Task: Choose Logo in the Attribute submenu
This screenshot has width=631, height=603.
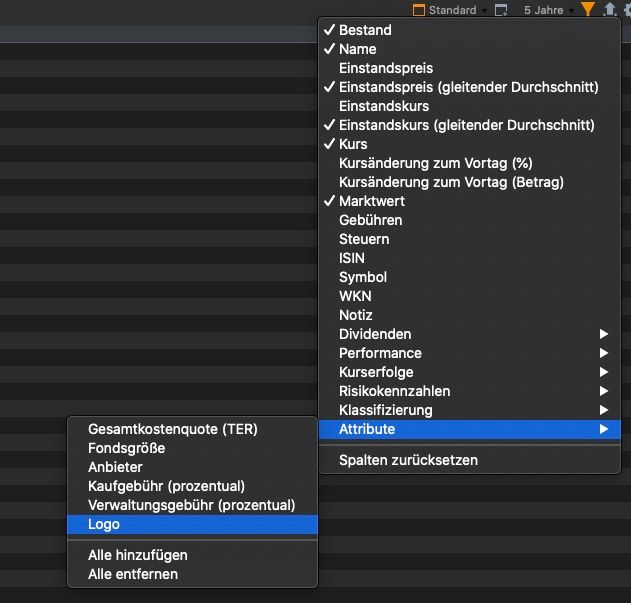Action: [x=104, y=524]
